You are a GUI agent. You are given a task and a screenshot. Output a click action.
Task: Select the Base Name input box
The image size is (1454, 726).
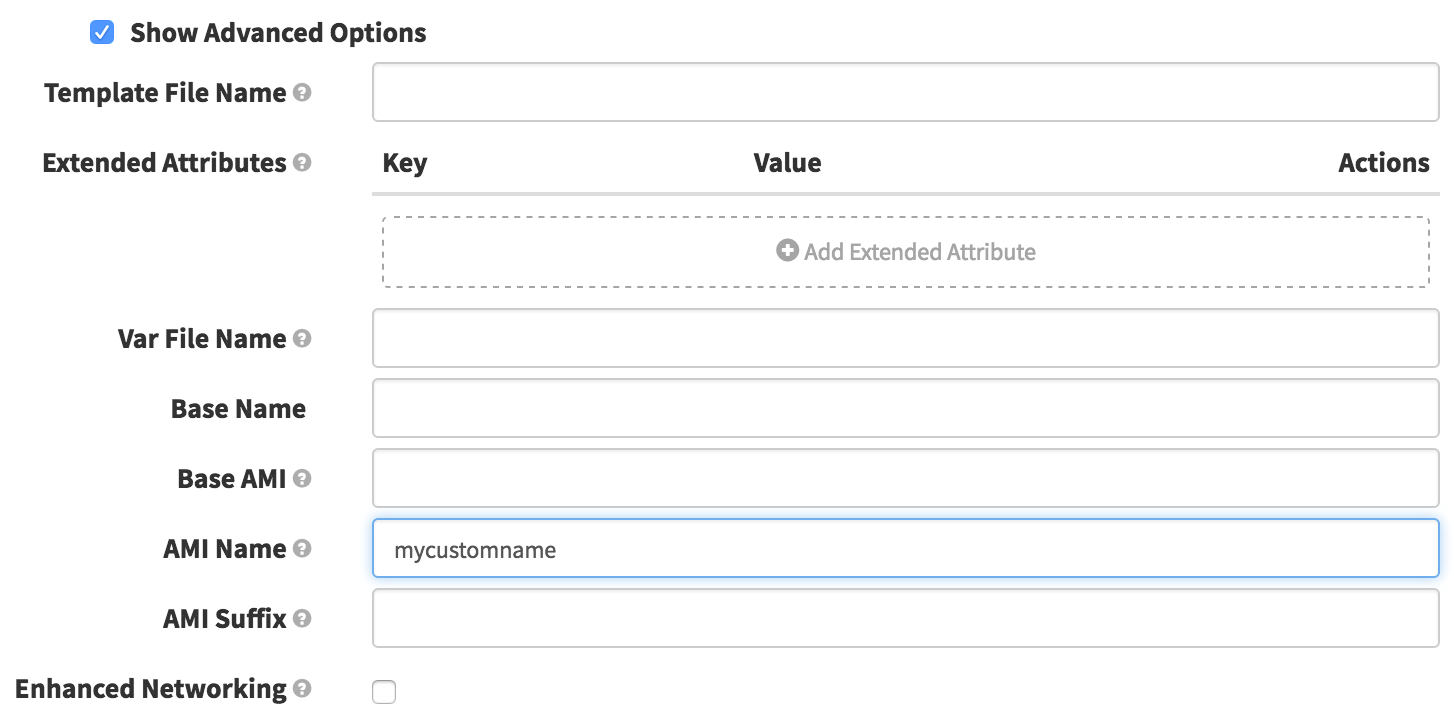tap(905, 409)
